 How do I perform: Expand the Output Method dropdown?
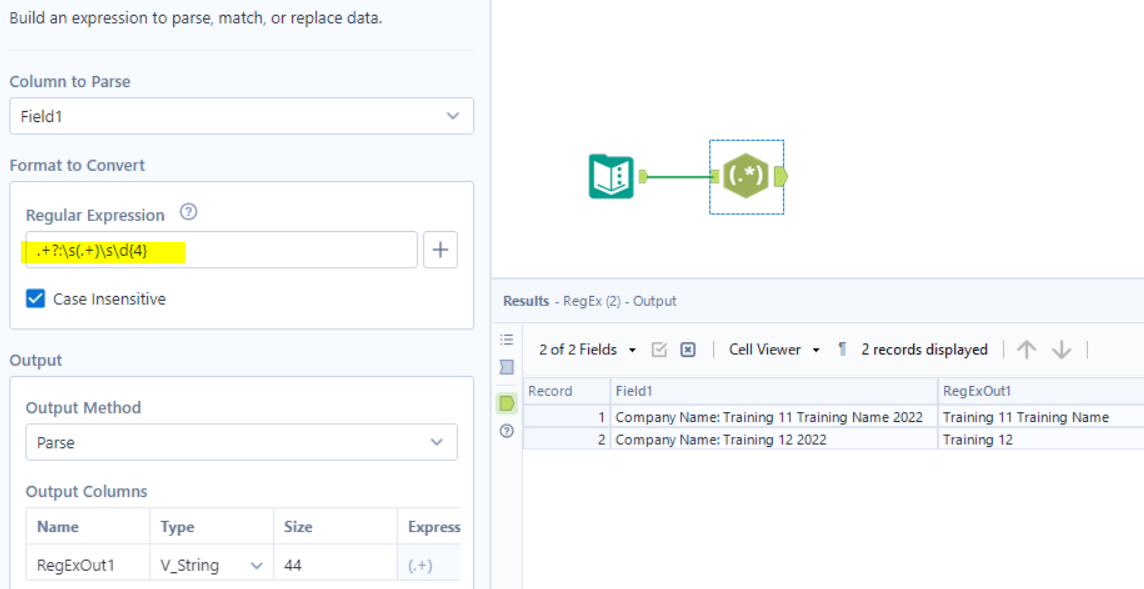241,442
